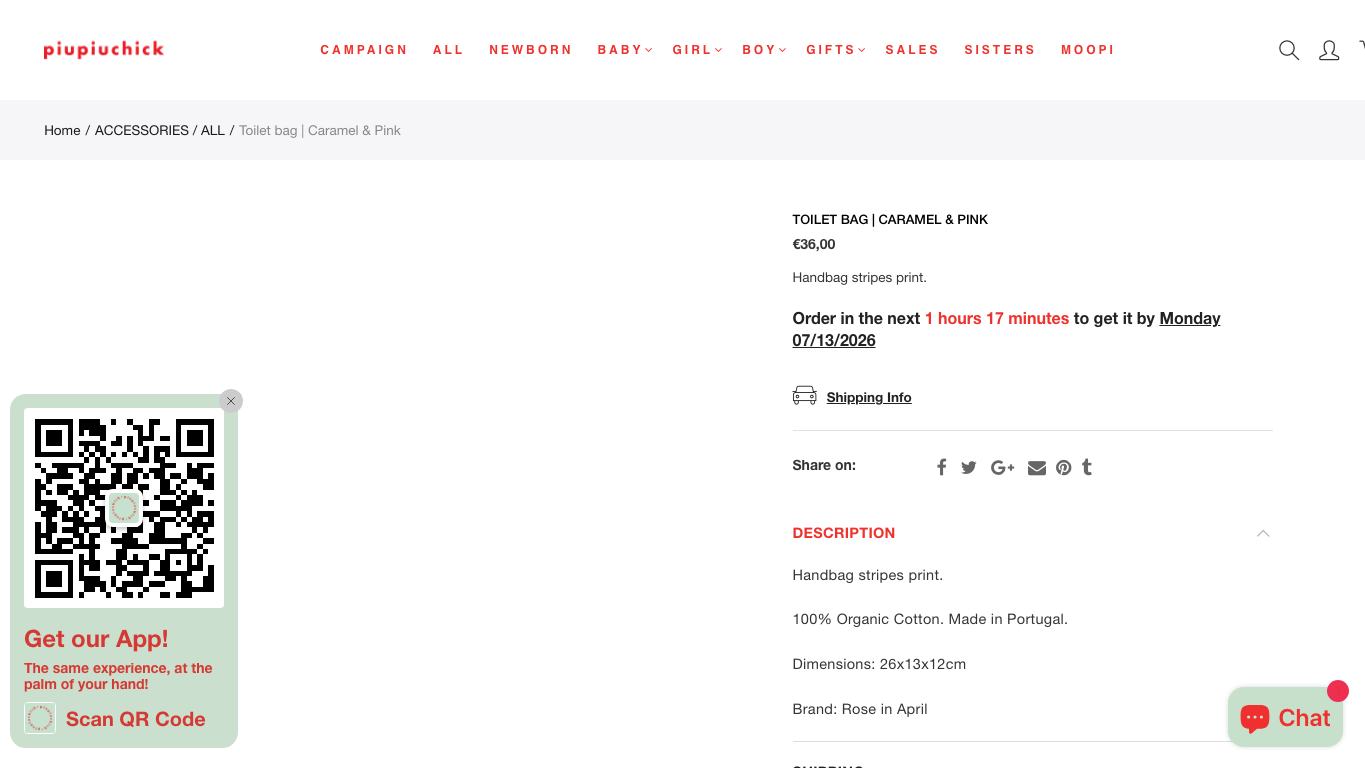Open the Shipping Info link
Viewport: 1365px width, 768px height.
click(x=869, y=397)
